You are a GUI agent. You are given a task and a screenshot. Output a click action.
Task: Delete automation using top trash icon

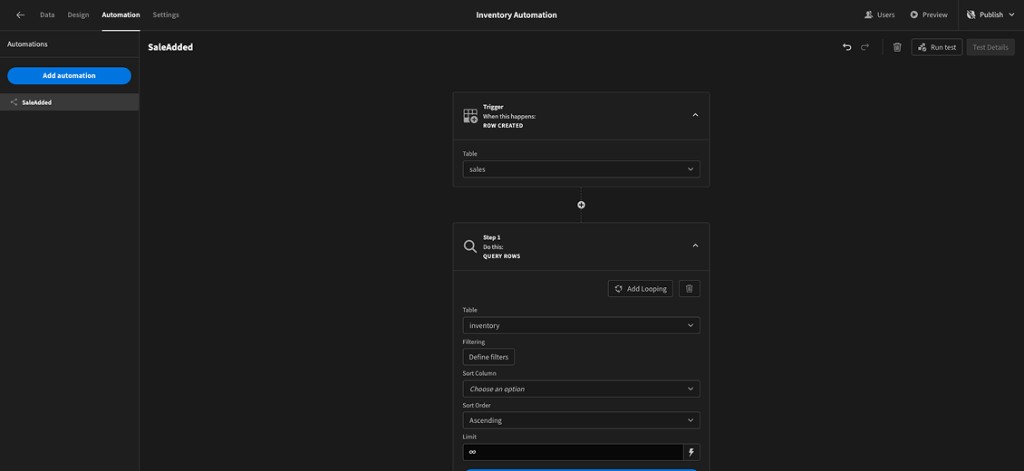(897, 47)
